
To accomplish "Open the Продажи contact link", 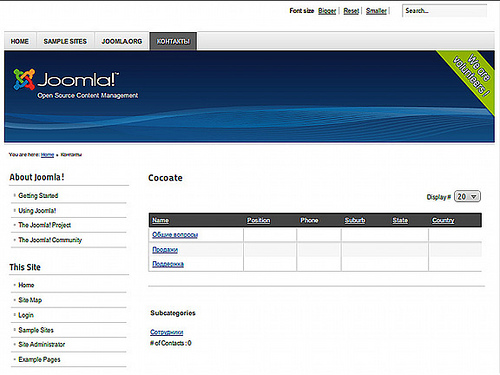I will click(x=165, y=250).
